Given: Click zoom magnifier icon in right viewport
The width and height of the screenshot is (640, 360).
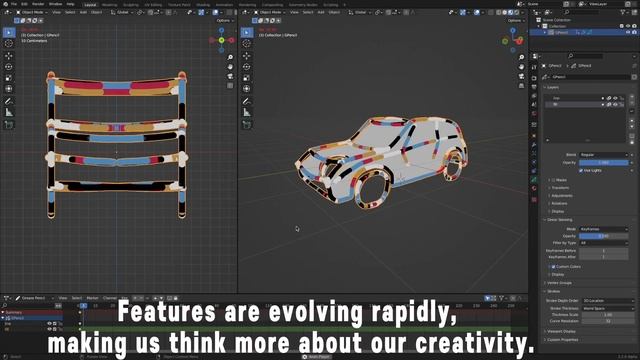Looking at the screenshot, I should click(x=521, y=57).
